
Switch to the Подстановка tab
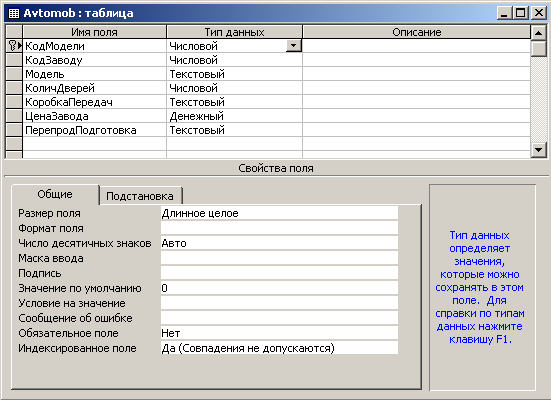(x=140, y=196)
